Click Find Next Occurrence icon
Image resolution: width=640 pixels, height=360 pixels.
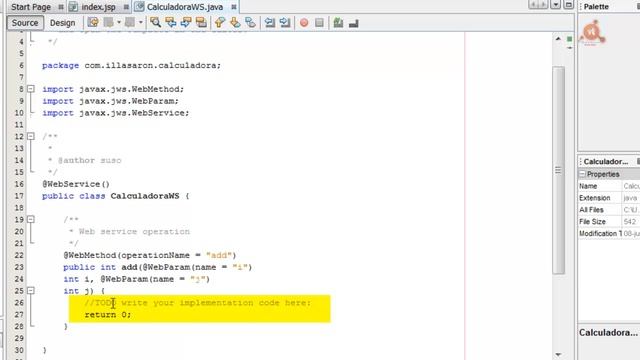pos(186,22)
